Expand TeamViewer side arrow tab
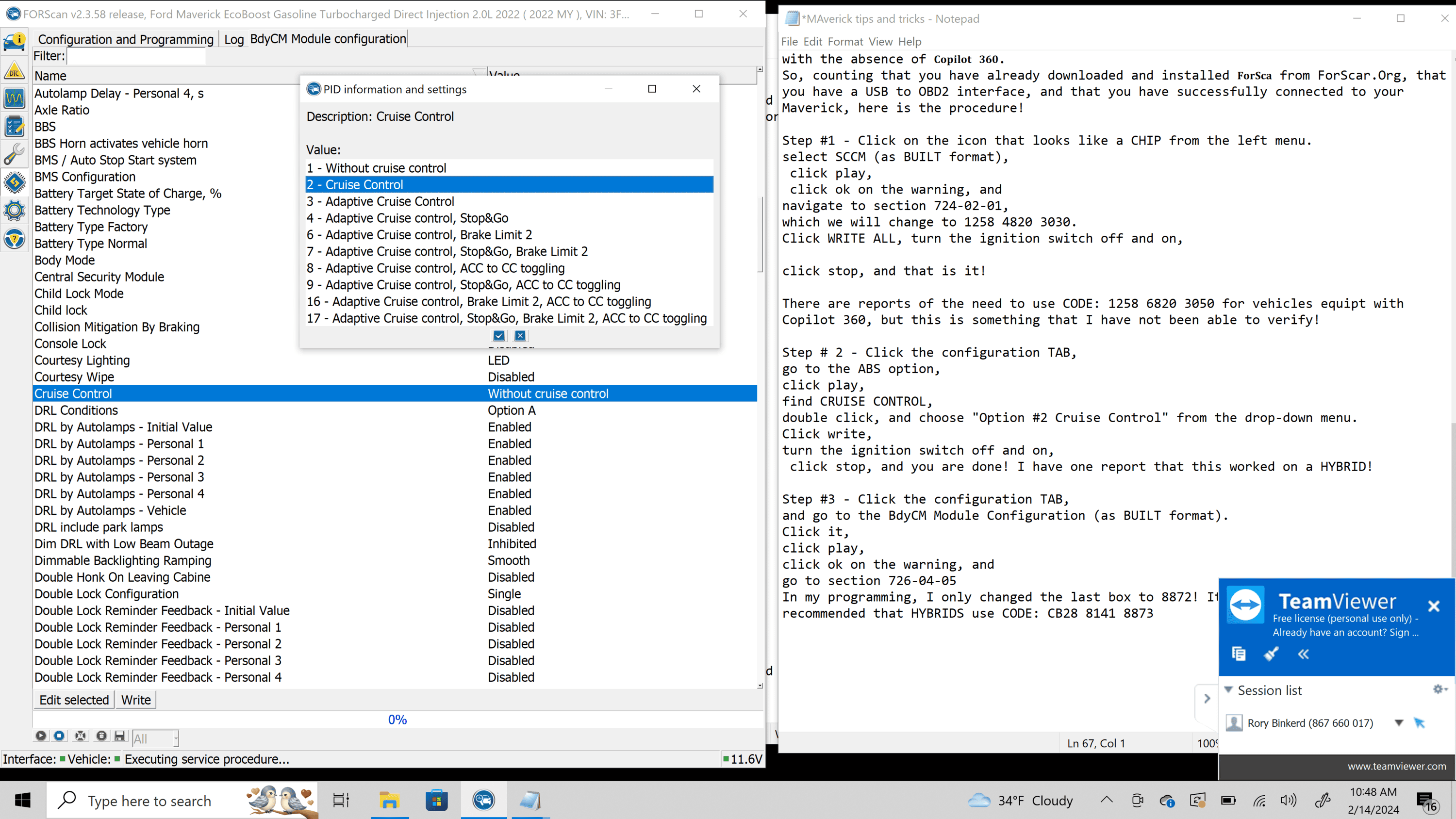The image size is (1456, 819). click(x=1207, y=698)
